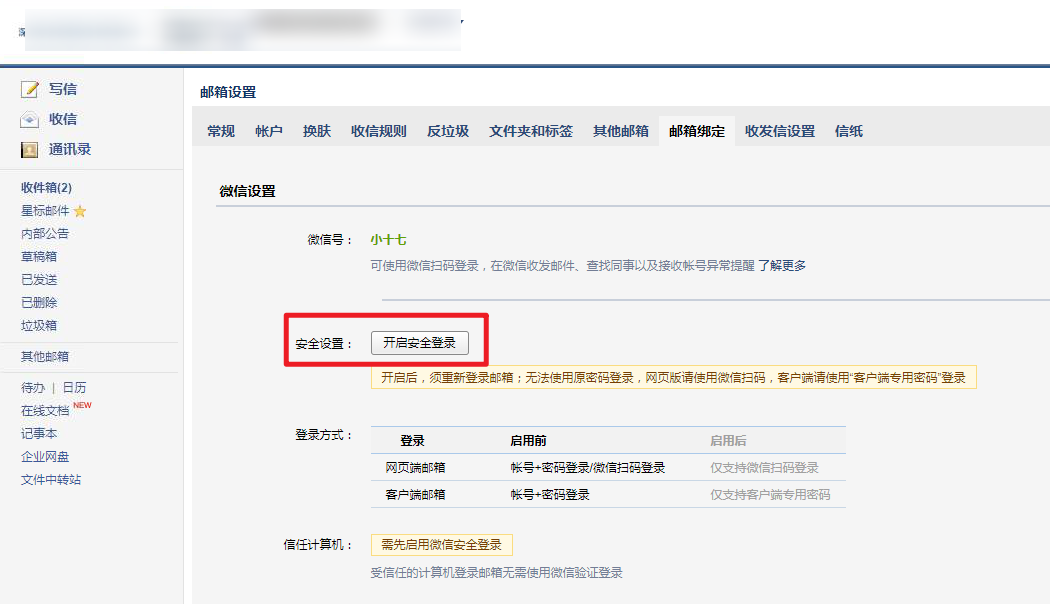Viewport: 1050px width, 604px height.
Task: Click the 客户端邮箱 table cell
Action: point(415,494)
